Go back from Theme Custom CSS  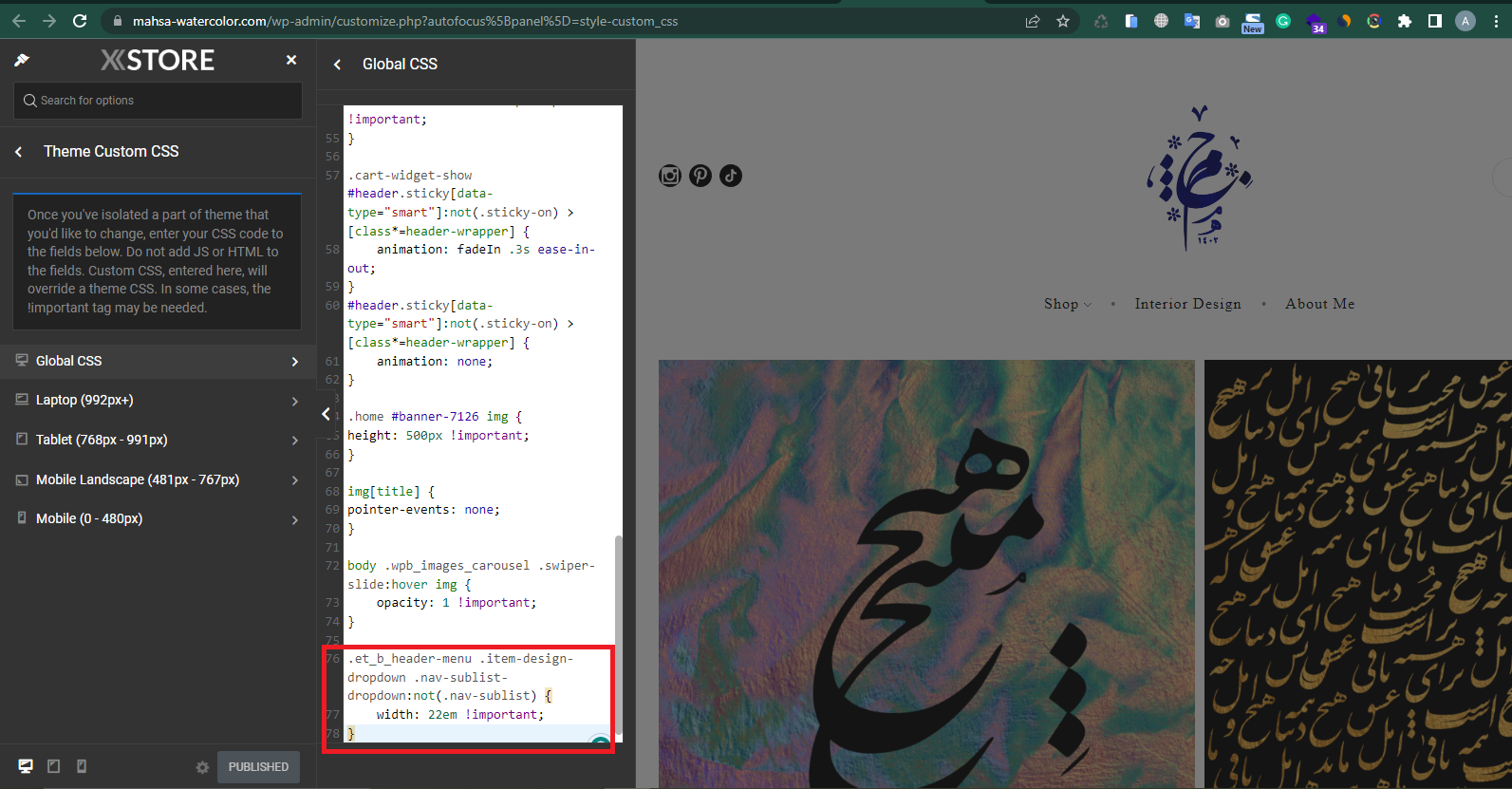(18, 152)
